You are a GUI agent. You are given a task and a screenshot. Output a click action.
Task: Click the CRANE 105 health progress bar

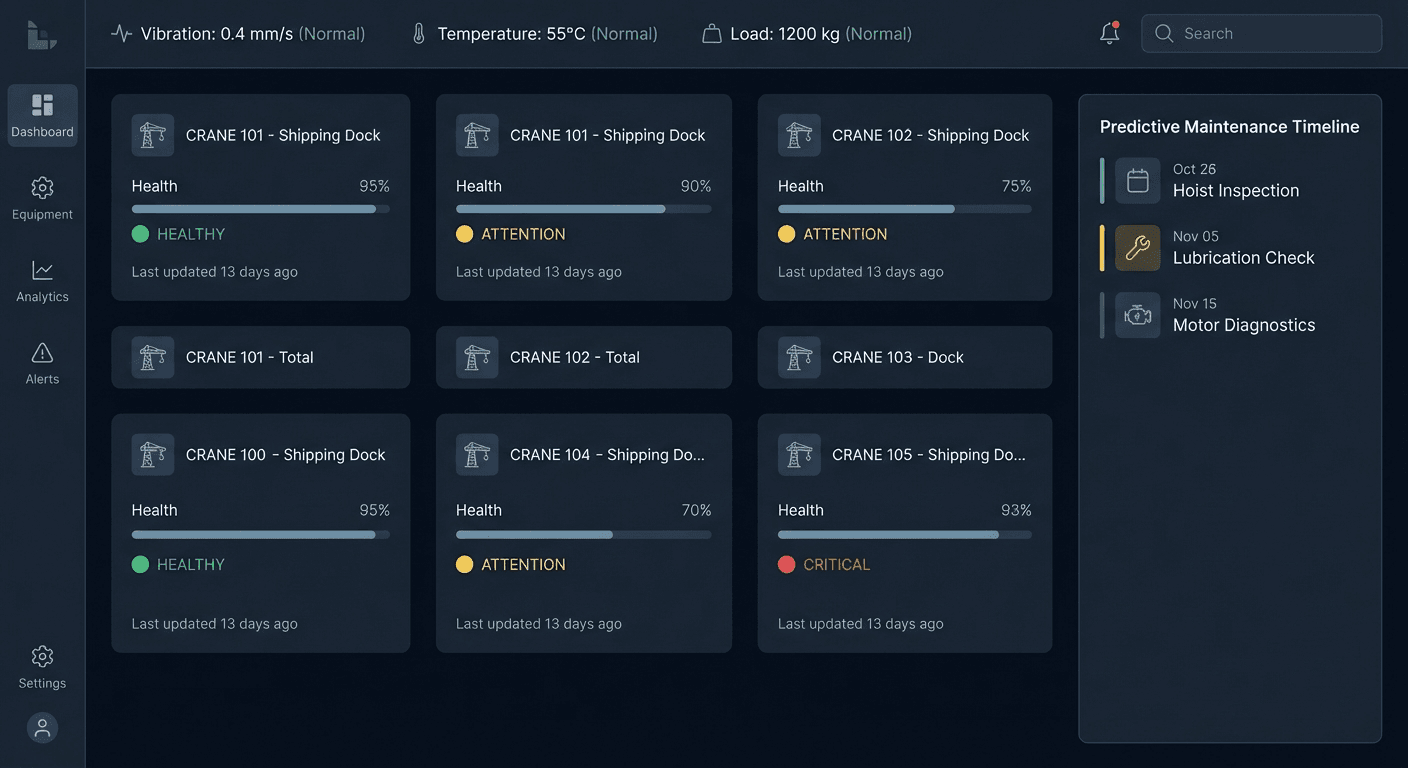click(x=904, y=535)
